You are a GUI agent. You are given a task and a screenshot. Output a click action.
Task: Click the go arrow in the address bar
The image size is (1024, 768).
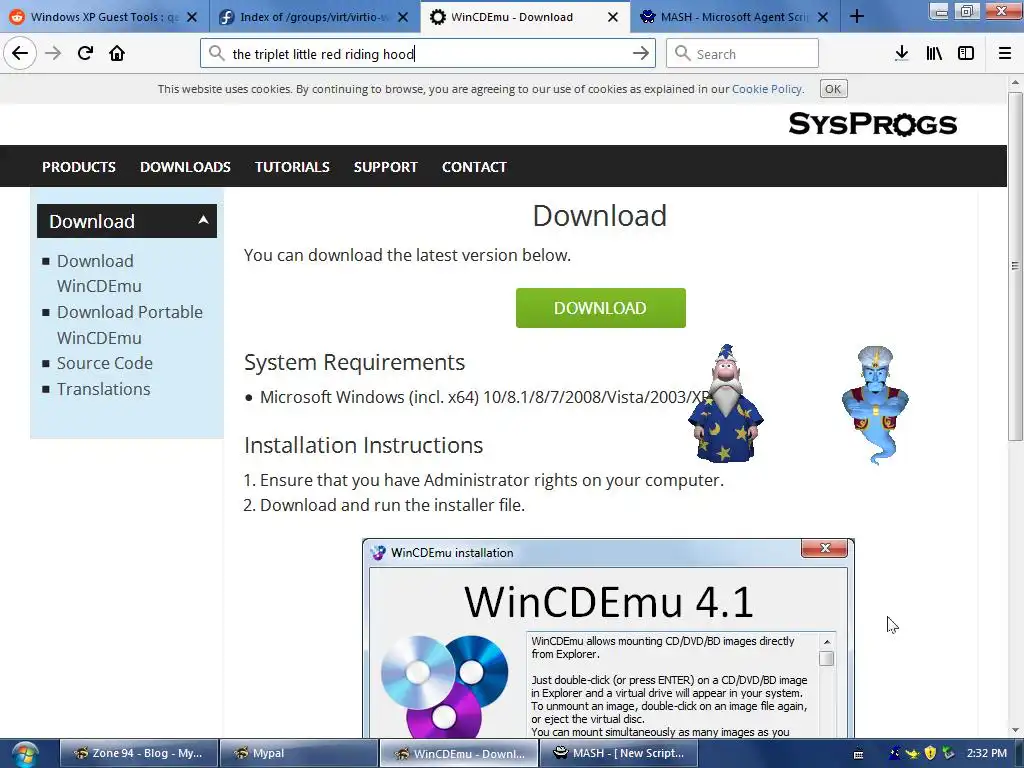click(x=641, y=54)
